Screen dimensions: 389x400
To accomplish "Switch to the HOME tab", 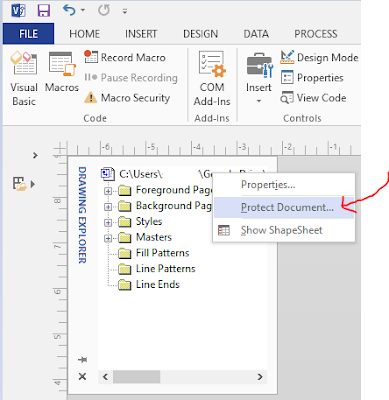I will point(84,34).
